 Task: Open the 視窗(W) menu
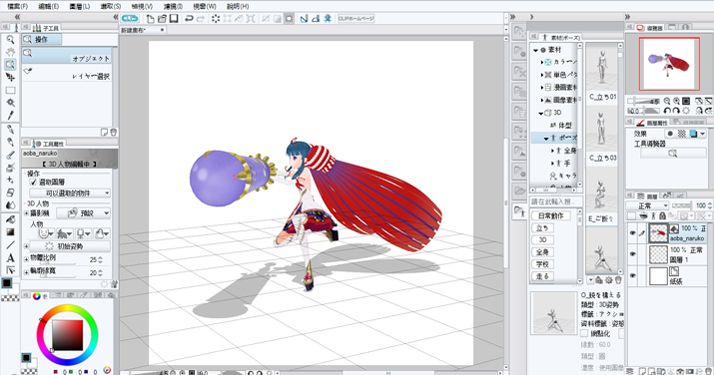coord(204,6)
